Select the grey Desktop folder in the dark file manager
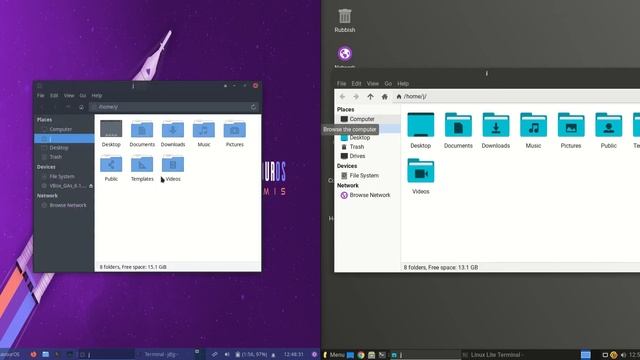The height and width of the screenshot is (360, 640). tap(111, 129)
